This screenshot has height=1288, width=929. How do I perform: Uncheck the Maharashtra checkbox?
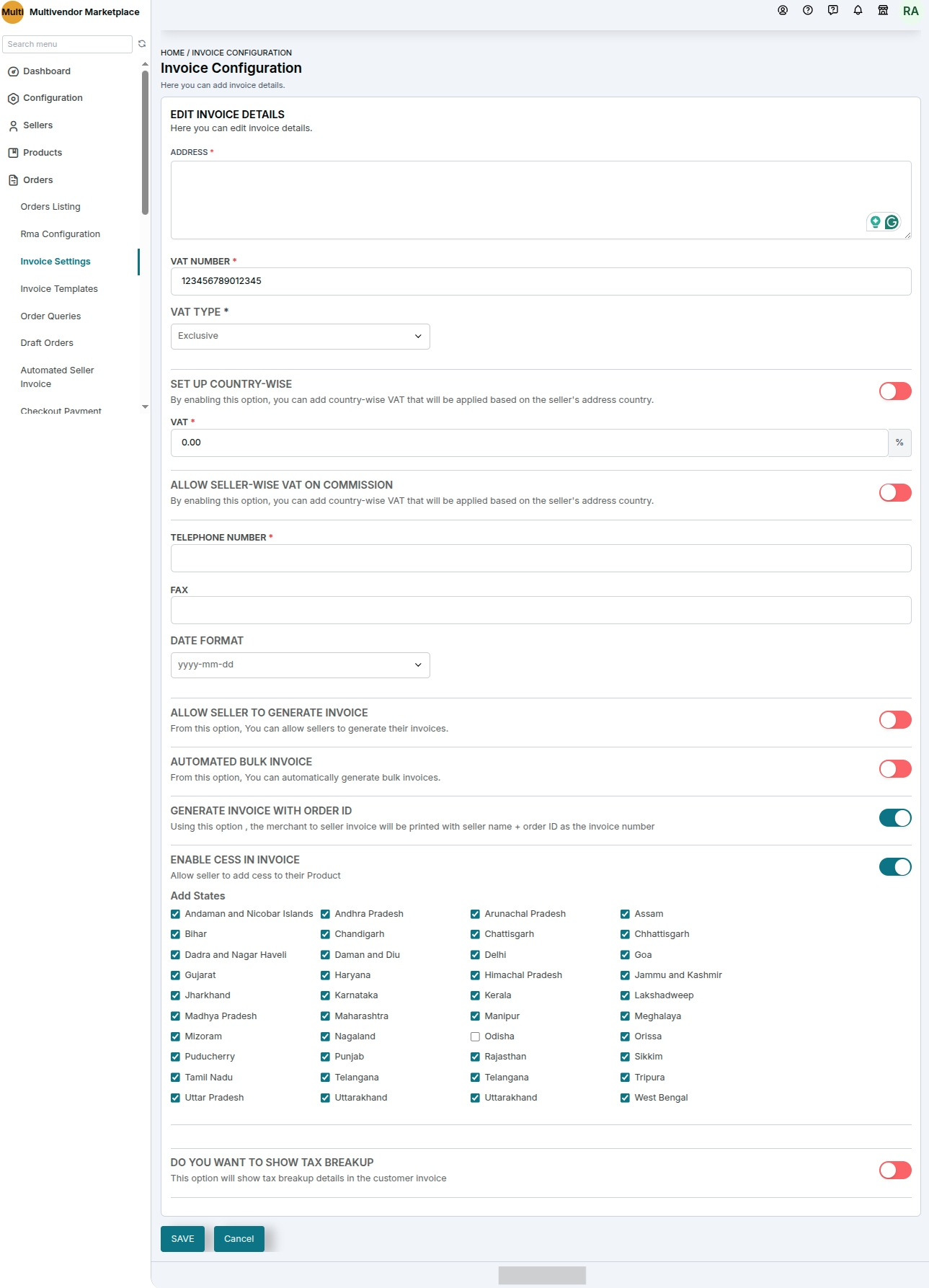click(x=325, y=1016)
